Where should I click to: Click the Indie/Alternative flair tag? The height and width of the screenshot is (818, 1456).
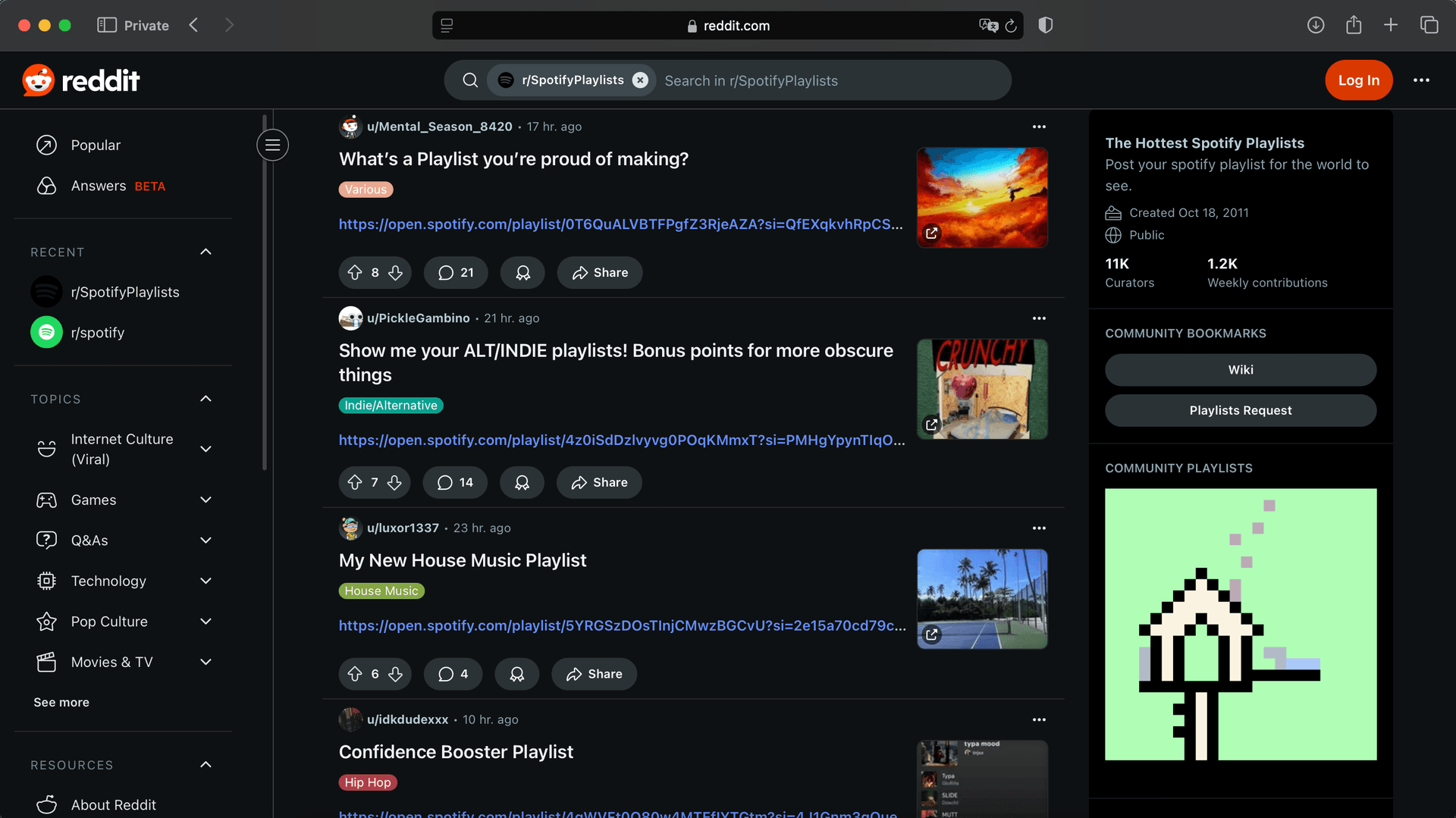coord(391,406)
